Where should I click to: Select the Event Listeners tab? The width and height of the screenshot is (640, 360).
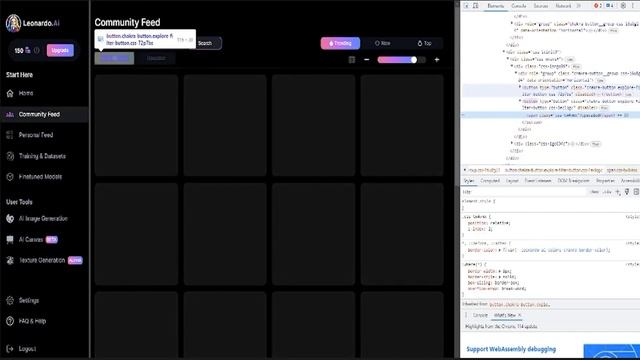538,180
